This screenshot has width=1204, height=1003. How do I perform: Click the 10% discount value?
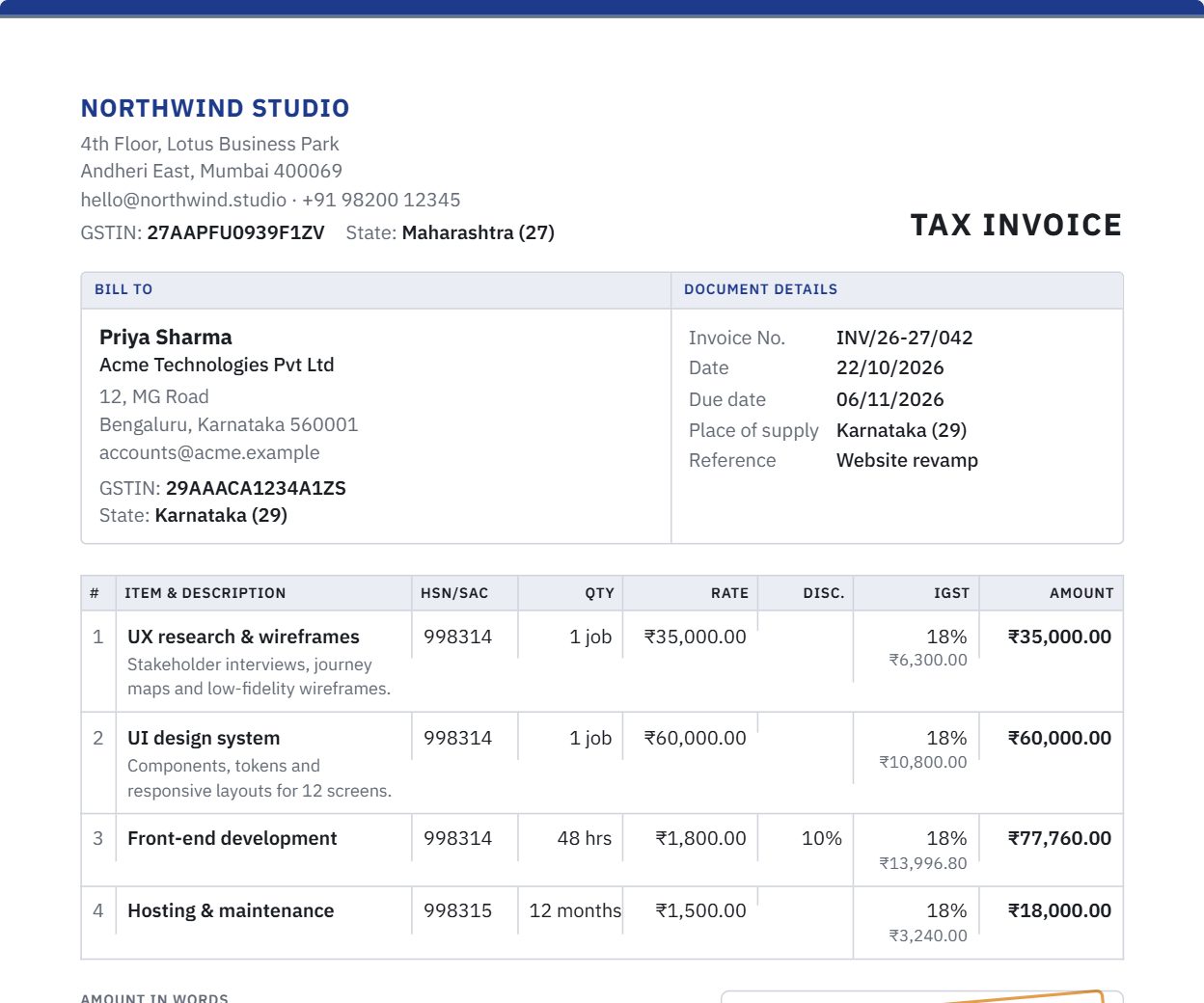(x=822, y=838)
